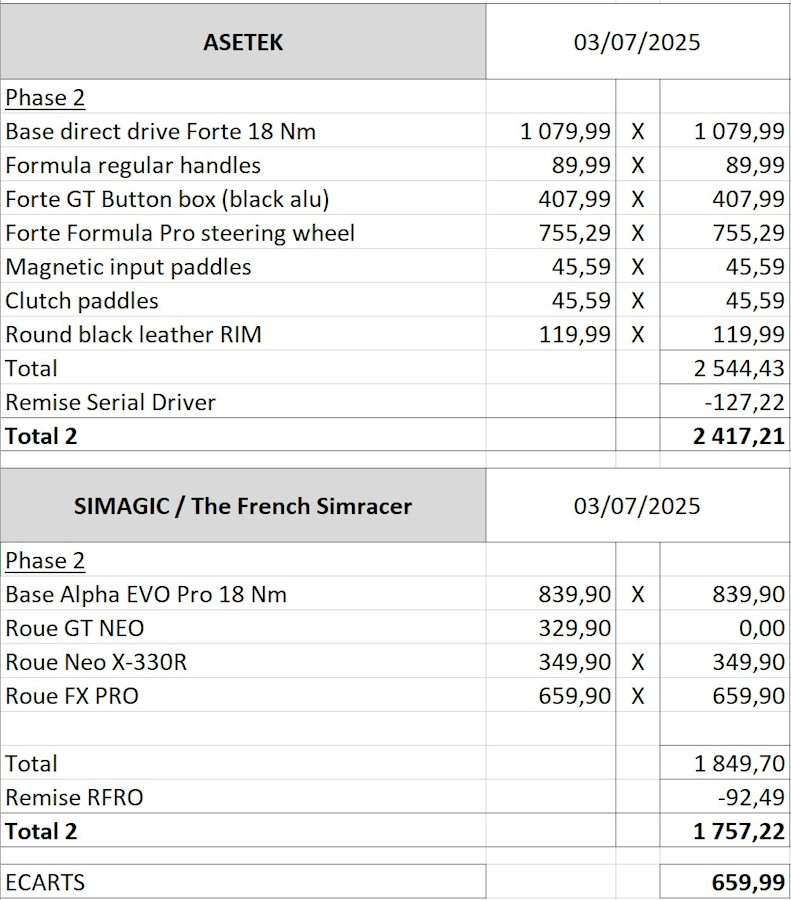Select the X mark for Base direct drive Forte
Screen dimensions: 791x900
tap(637, 131)
